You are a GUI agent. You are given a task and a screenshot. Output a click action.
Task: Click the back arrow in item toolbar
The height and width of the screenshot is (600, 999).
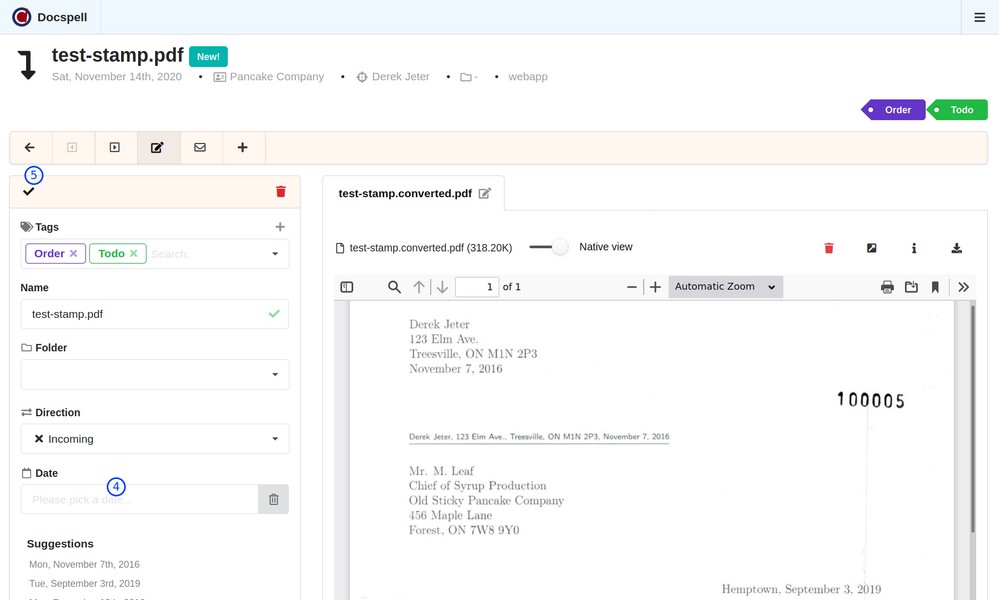pos(30,147)
